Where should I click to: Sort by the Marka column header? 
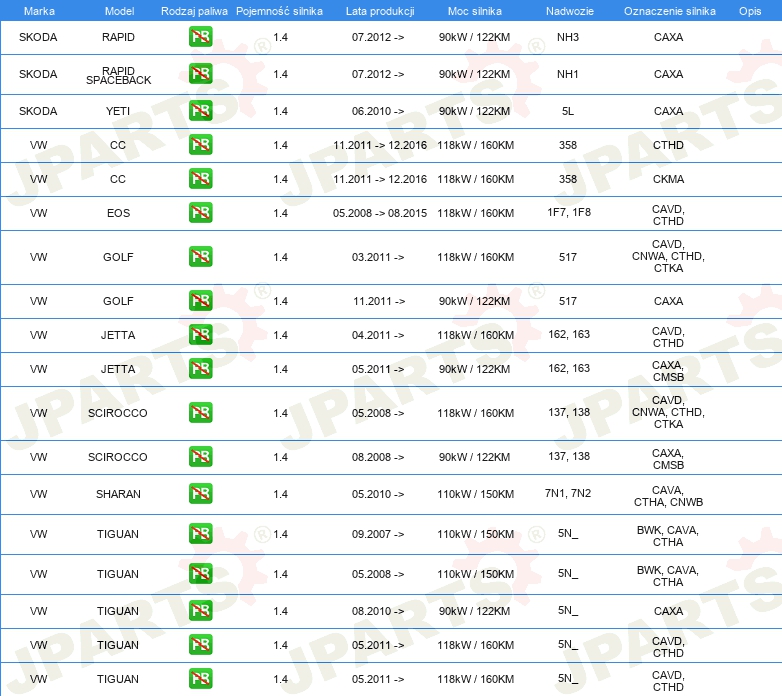click(38, 10)
